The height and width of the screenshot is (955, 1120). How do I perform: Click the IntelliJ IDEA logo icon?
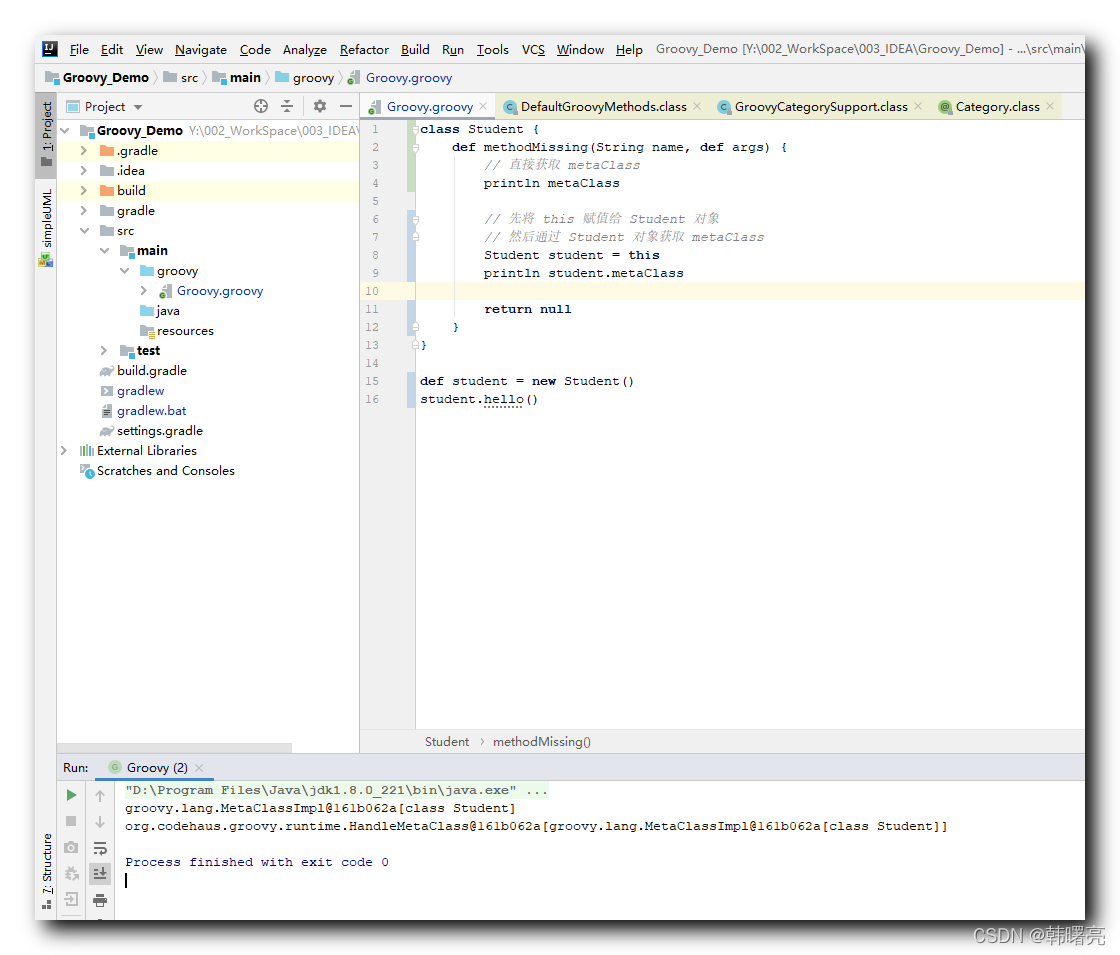[50, 49]
